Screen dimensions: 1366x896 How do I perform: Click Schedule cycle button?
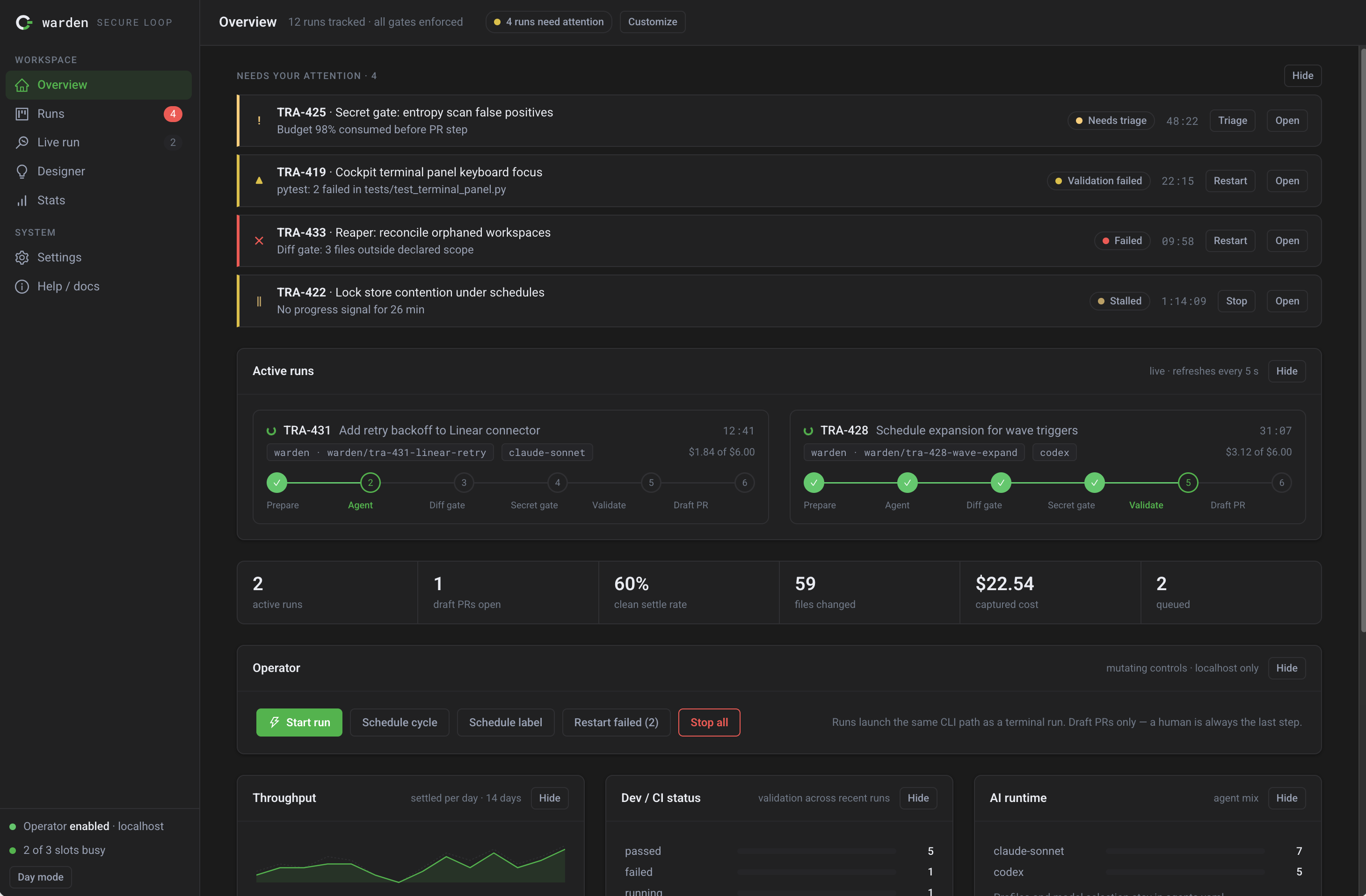click(x=400, y=722)
